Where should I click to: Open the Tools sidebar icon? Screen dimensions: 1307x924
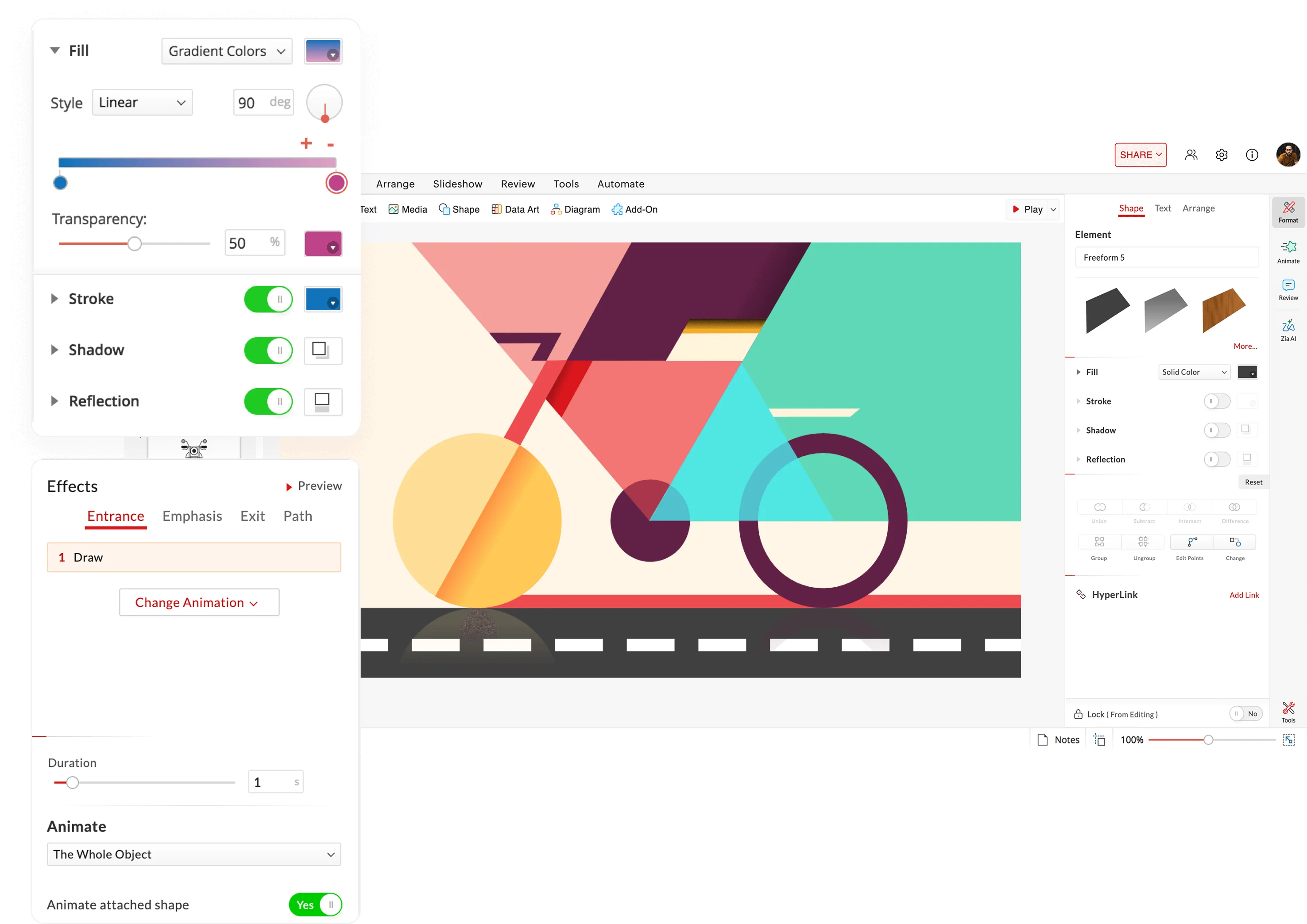point(1288,712)
